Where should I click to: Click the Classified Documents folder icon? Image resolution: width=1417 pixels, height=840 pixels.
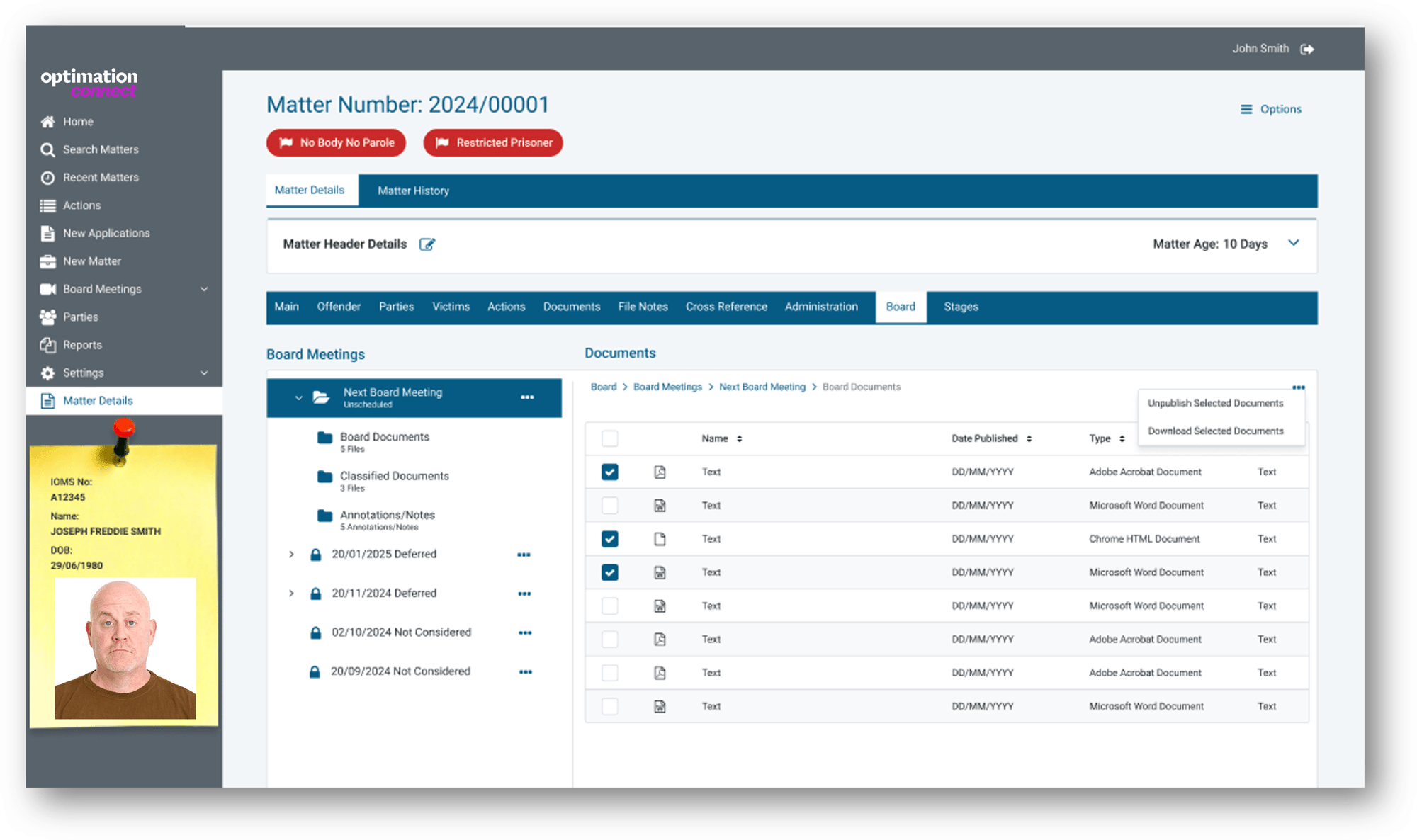[x=324, y=477]
